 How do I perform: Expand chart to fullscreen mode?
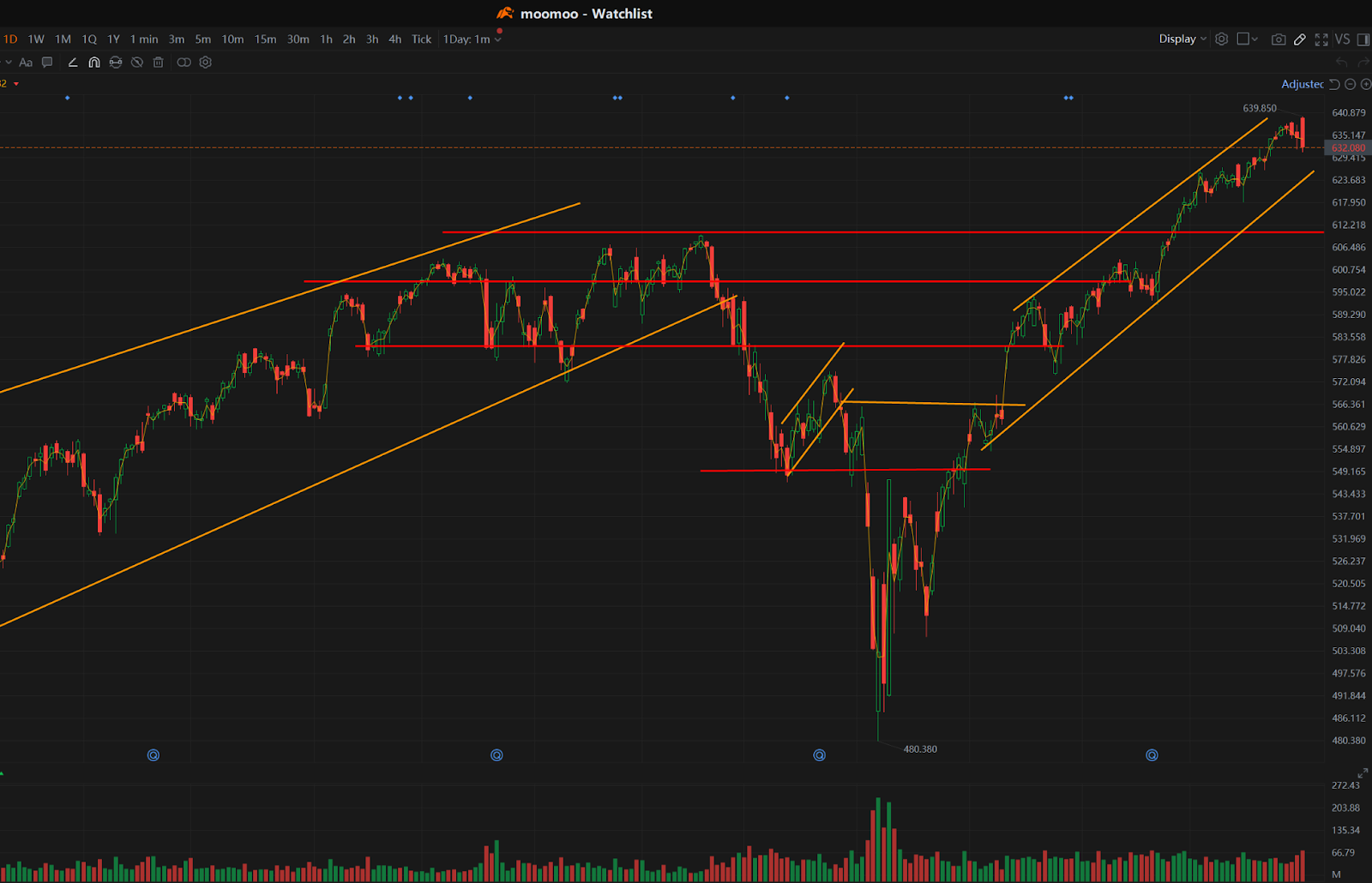click(x=1321, y=39)
